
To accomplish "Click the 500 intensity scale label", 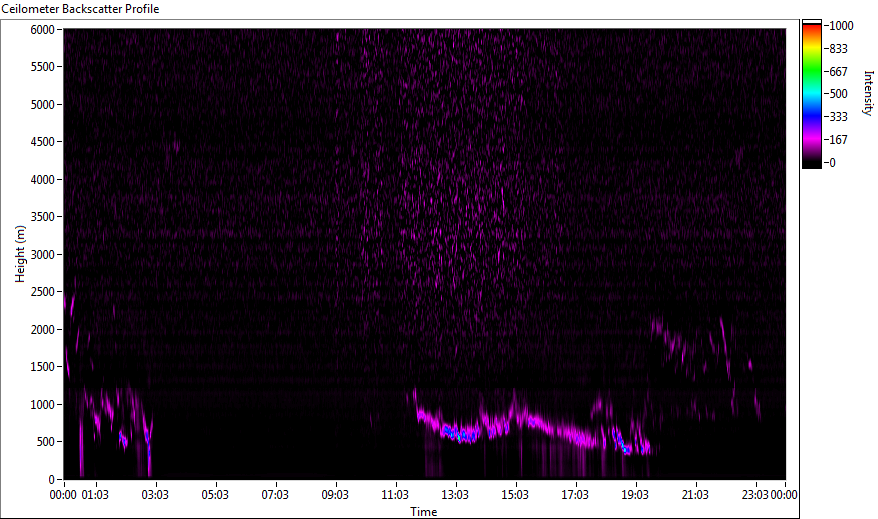I will click(838, 94).
